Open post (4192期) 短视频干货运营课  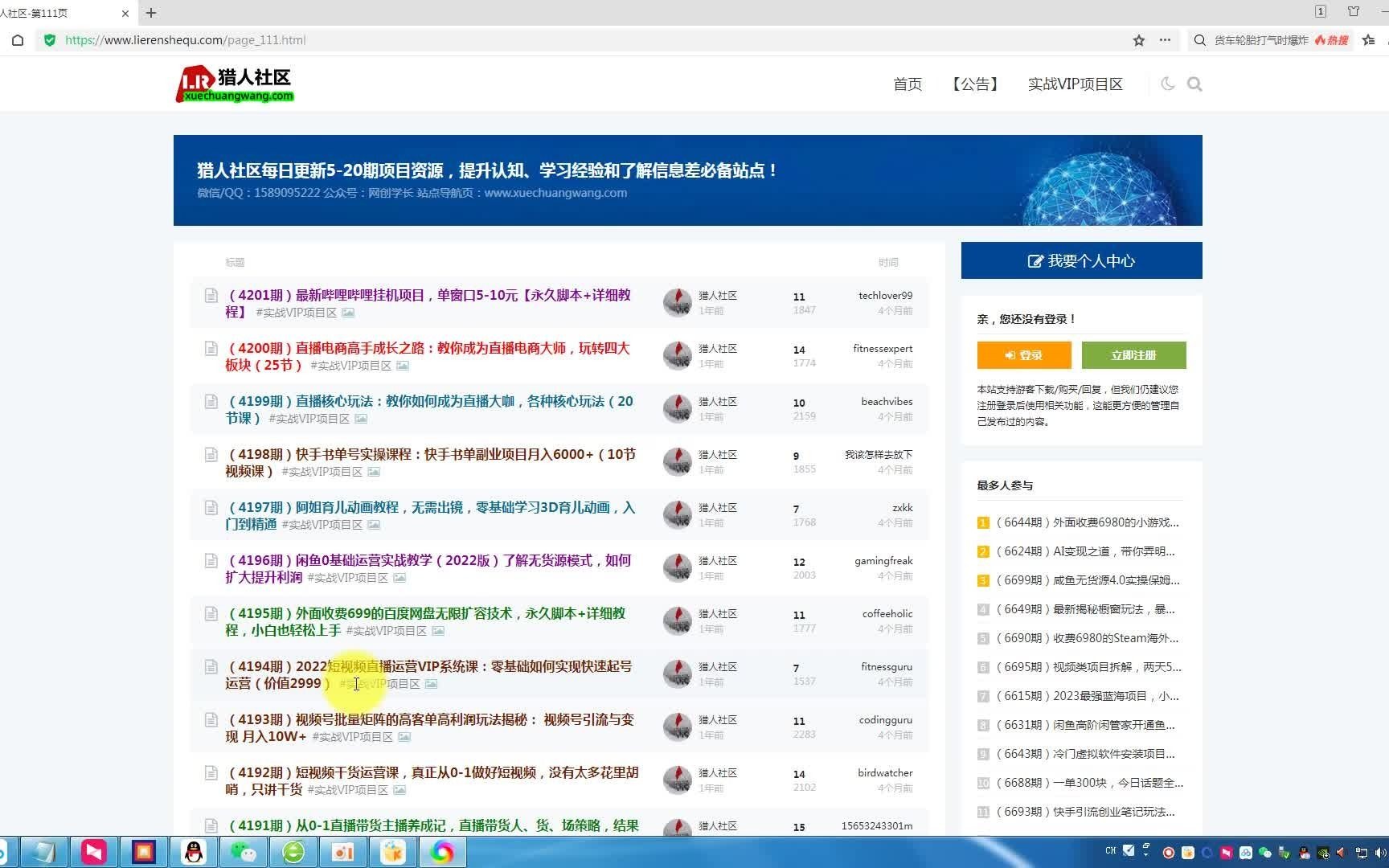[432, 780]
